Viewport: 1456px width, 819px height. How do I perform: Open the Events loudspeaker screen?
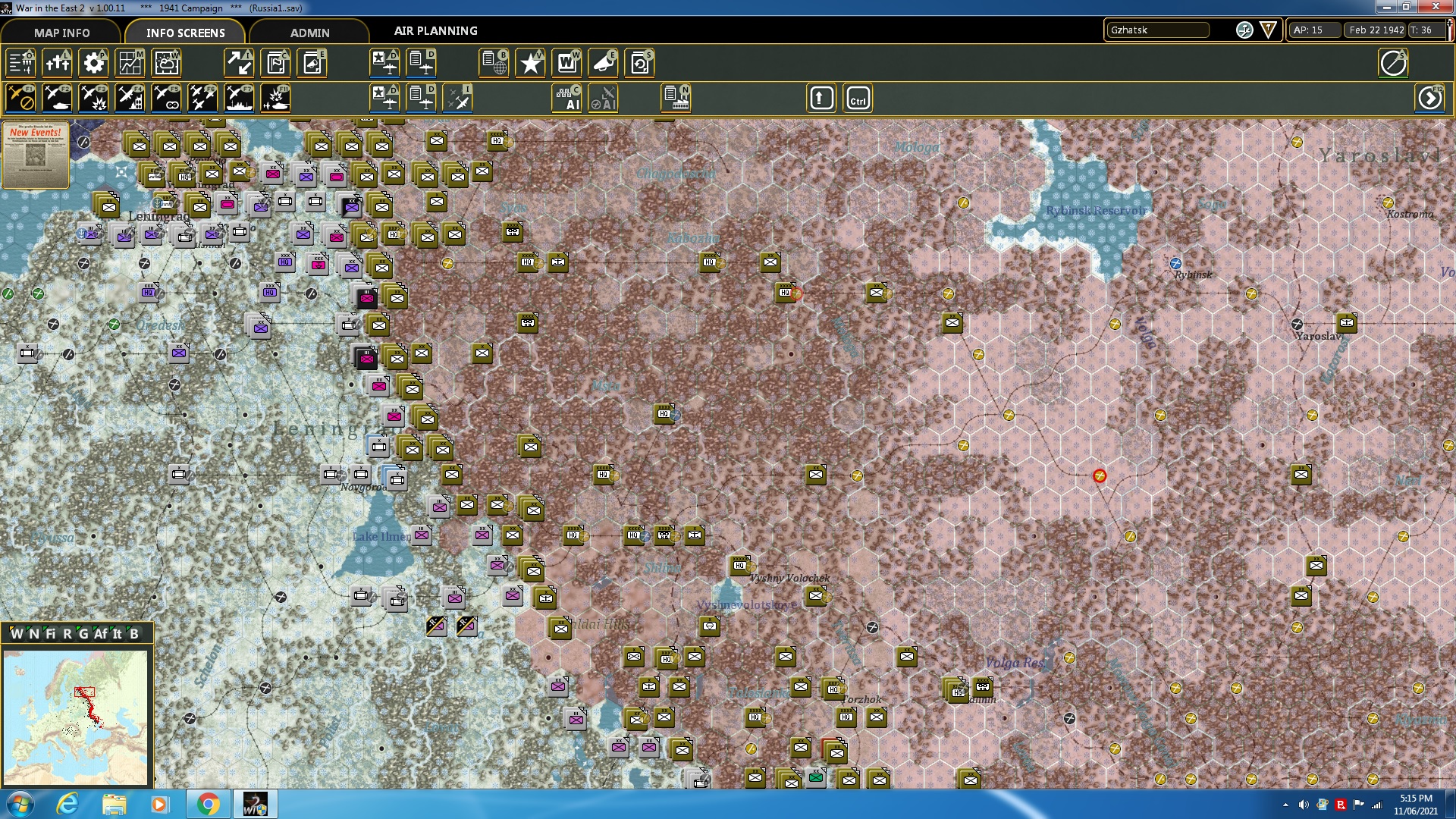603,63
